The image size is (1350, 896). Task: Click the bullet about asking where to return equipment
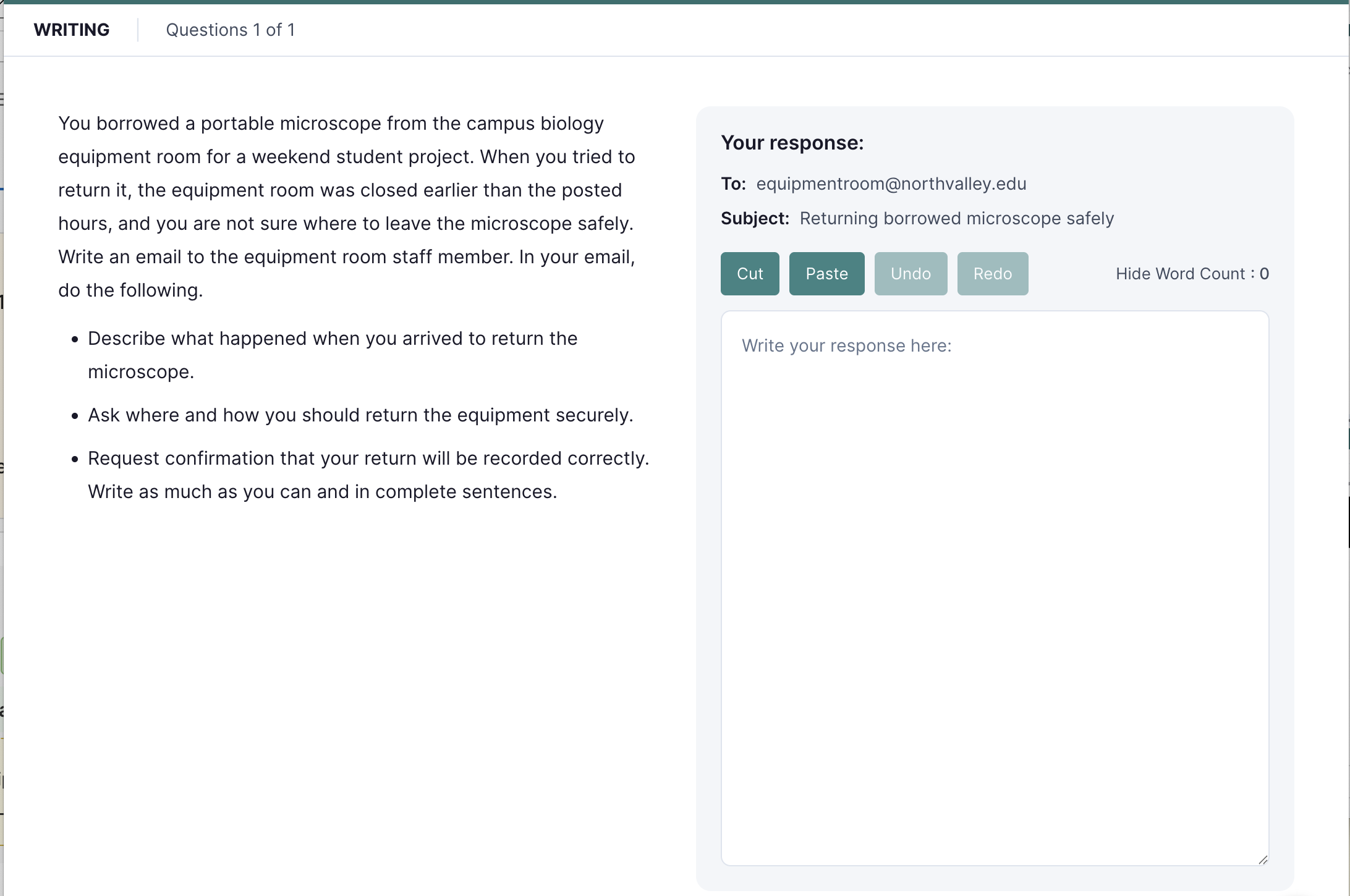(x=360, y=415)
